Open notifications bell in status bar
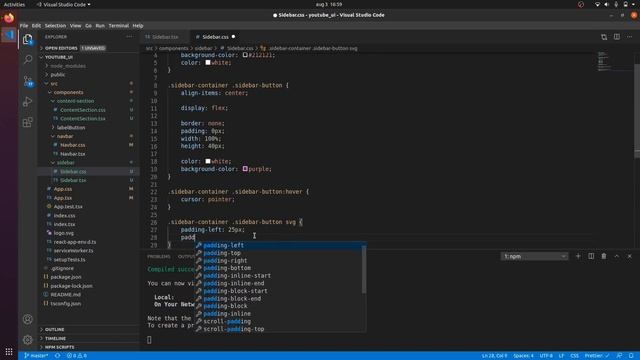This screenshot has width=640, height=360. 631,356
